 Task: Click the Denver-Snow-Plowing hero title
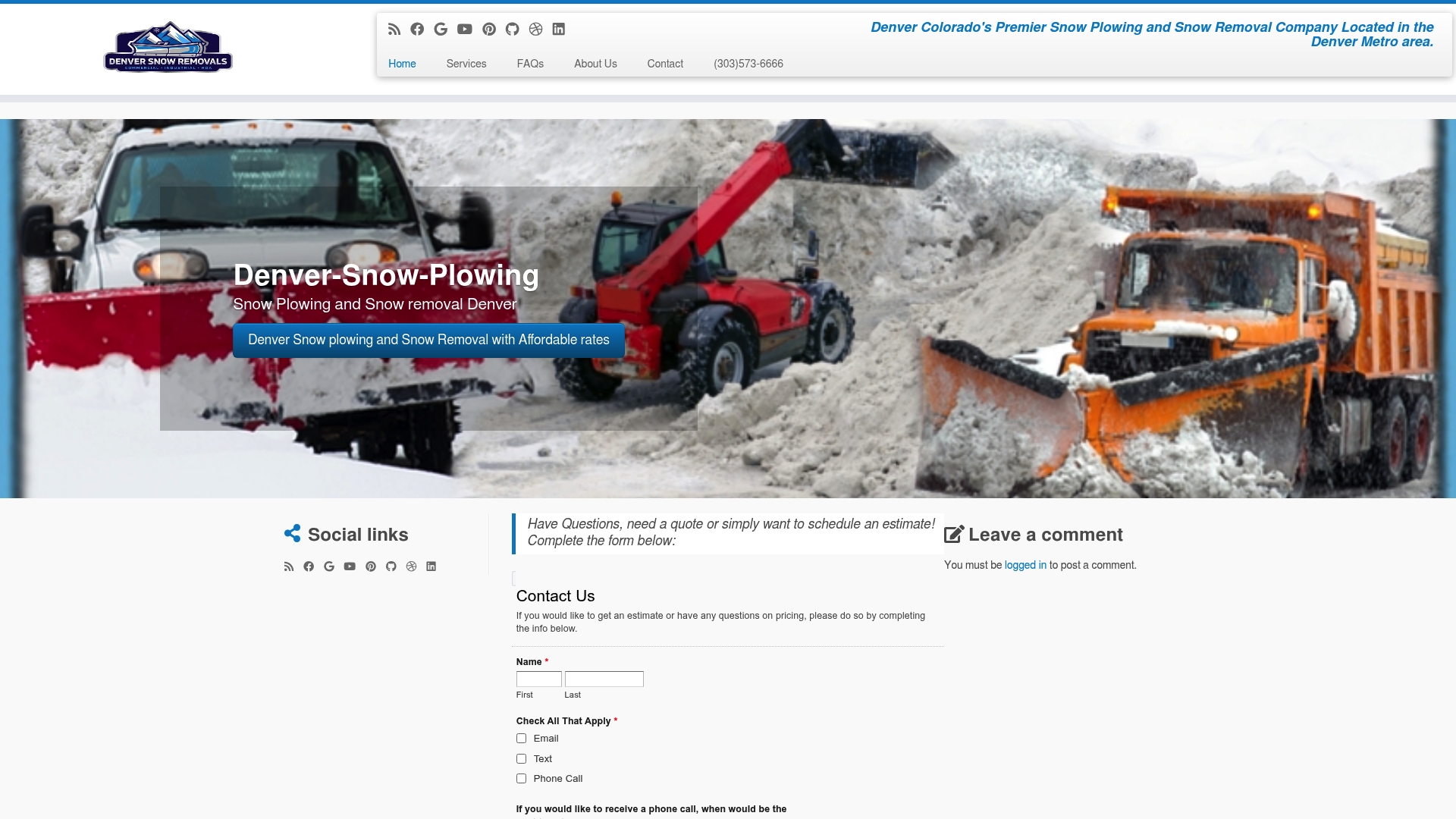[386, 275]
